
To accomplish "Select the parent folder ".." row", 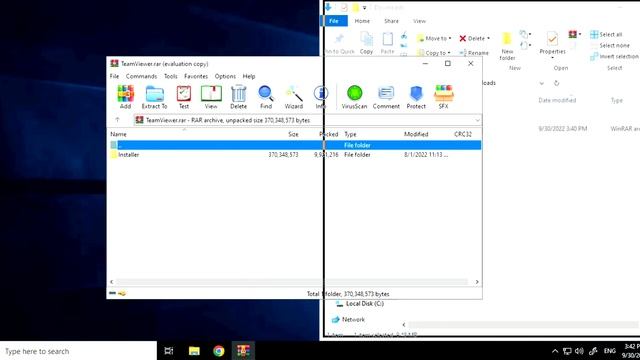I will (x=295, y=145).
